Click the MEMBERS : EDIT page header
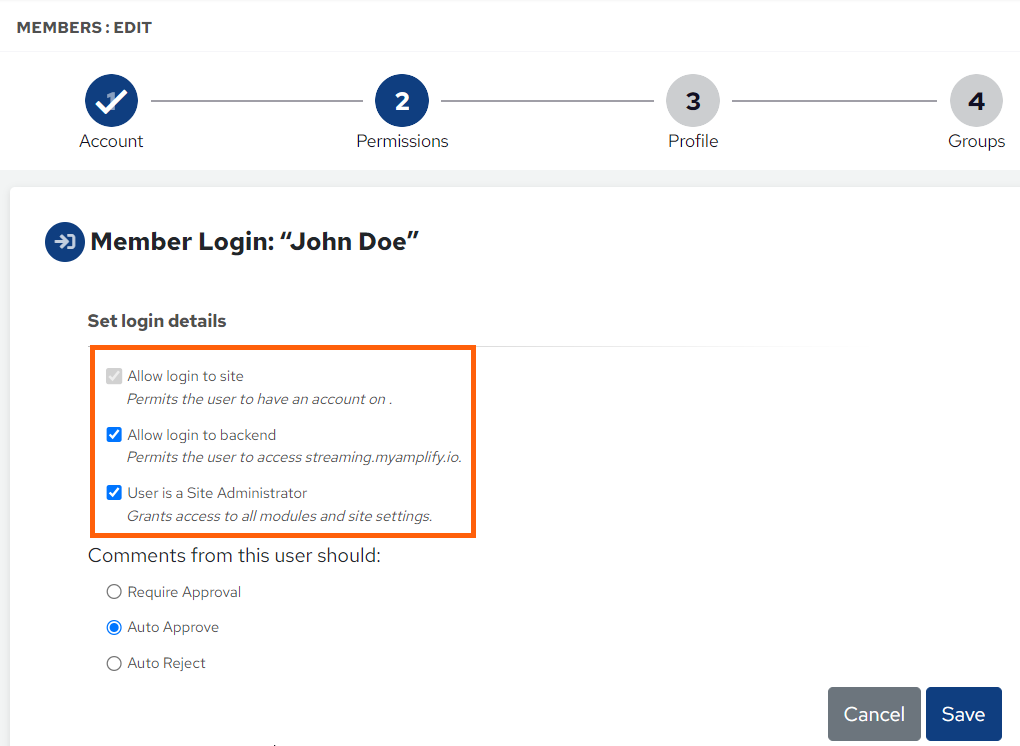 [x=84, y=27]
